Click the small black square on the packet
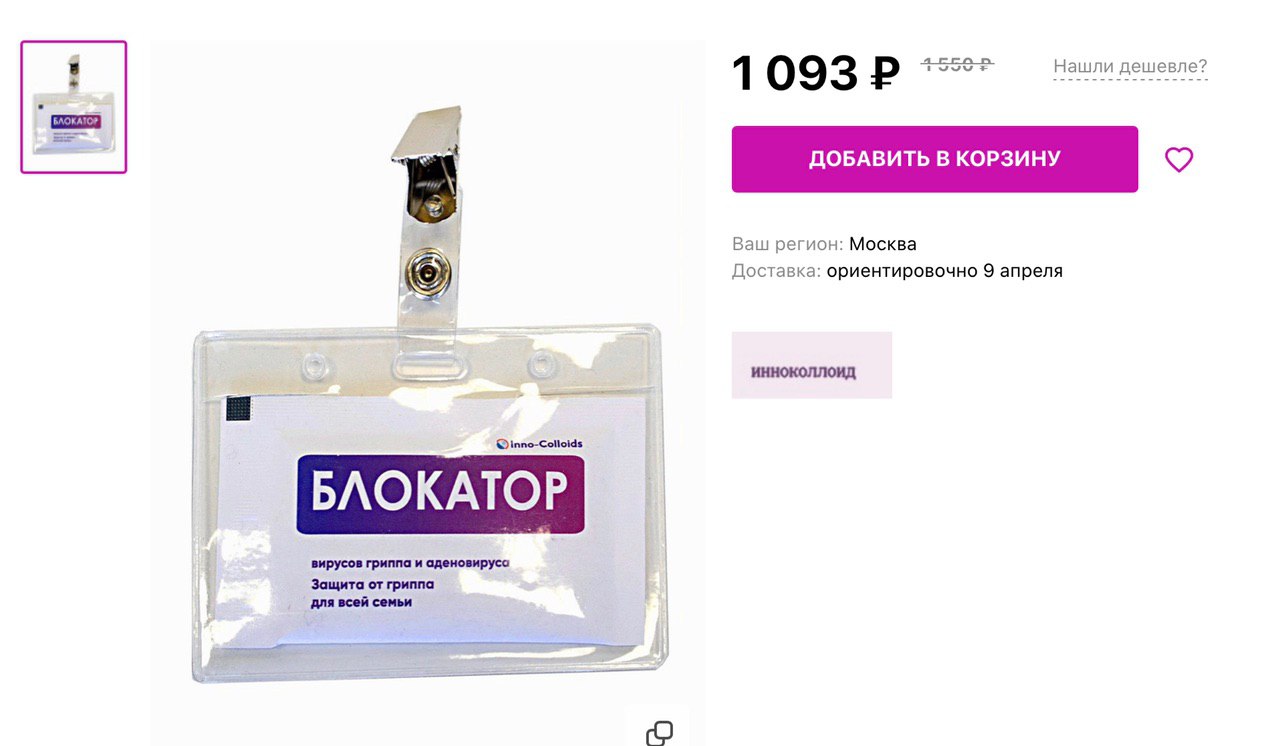Viewport: 1280px width, 746px height. pyautogui.click(x=238, y=407)
